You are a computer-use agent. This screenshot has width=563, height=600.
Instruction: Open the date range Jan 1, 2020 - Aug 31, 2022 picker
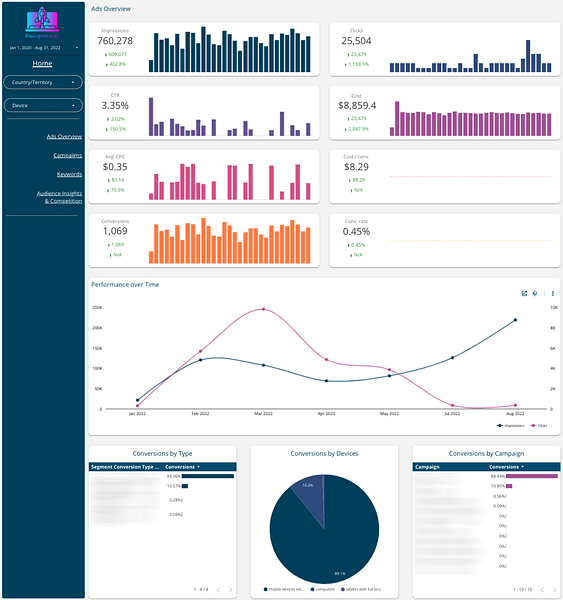43,48
